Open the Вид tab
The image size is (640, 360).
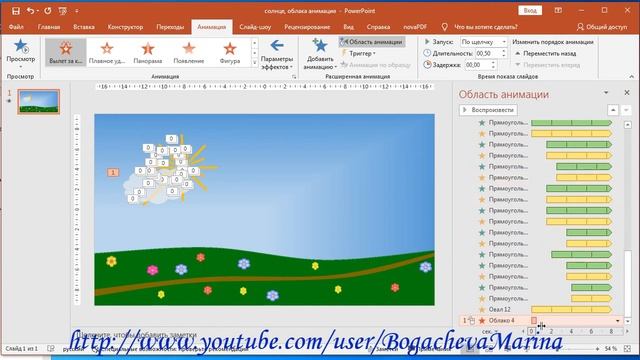[x=348, y=27]
